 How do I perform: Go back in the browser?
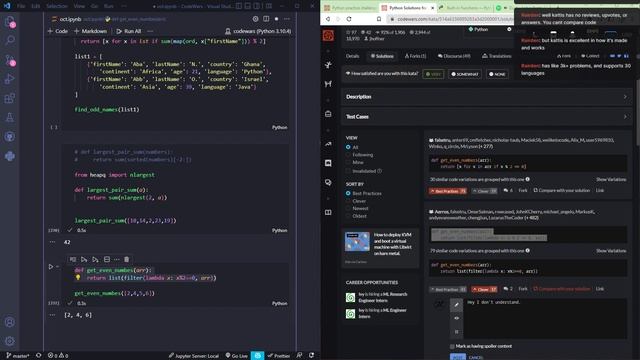pos(328,19)
